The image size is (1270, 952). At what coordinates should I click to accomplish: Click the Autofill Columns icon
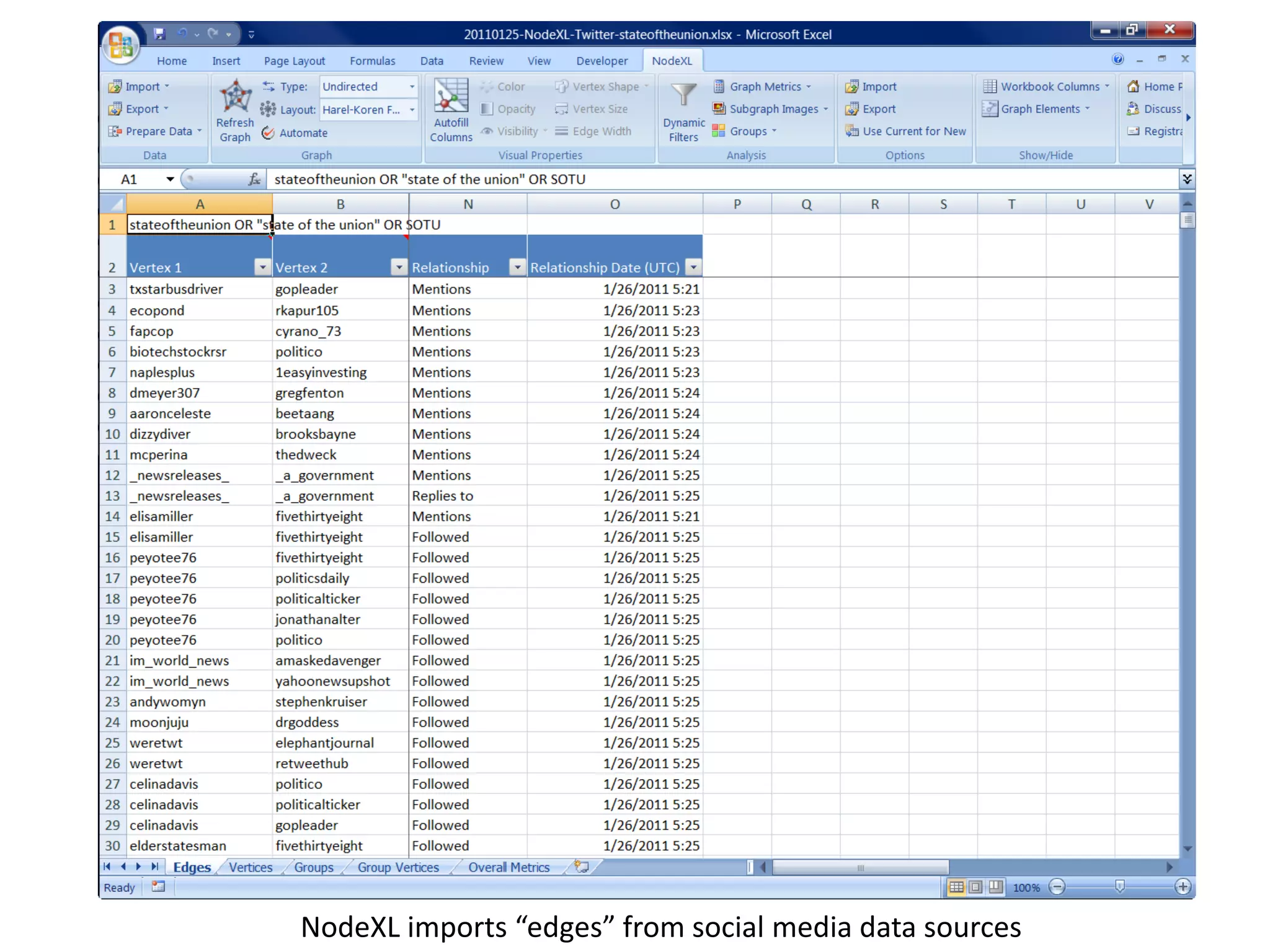(x=451, y=97)
